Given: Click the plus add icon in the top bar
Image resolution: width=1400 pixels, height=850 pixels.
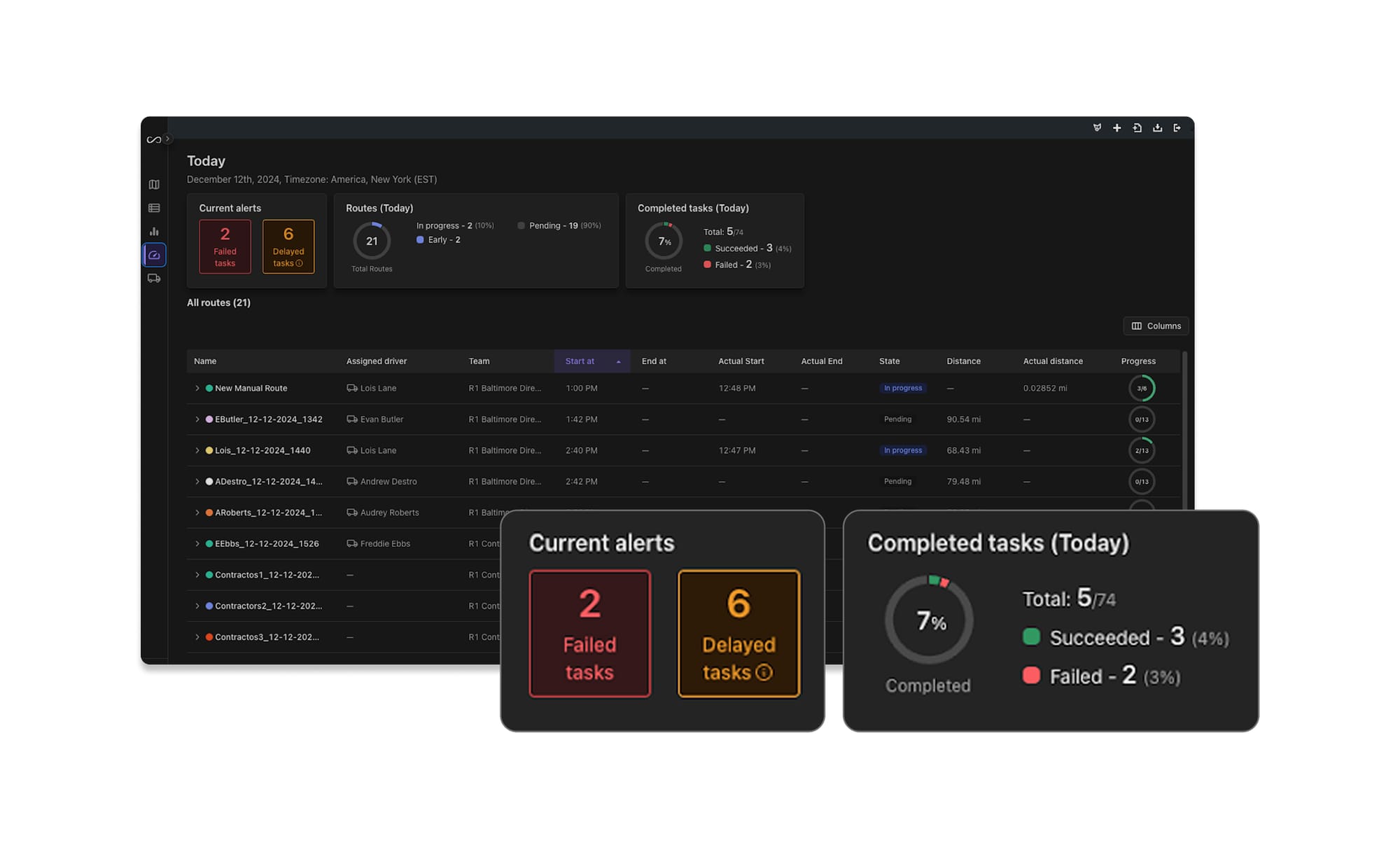Looking at the screenshot, I should click(1116, 128).
